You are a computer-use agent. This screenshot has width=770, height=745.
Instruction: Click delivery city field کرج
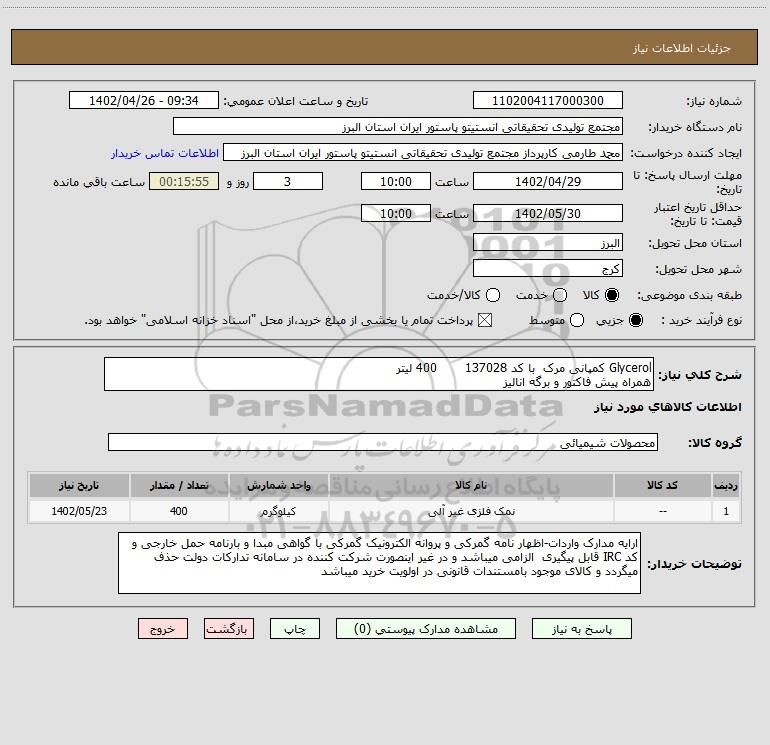(548, 268)
